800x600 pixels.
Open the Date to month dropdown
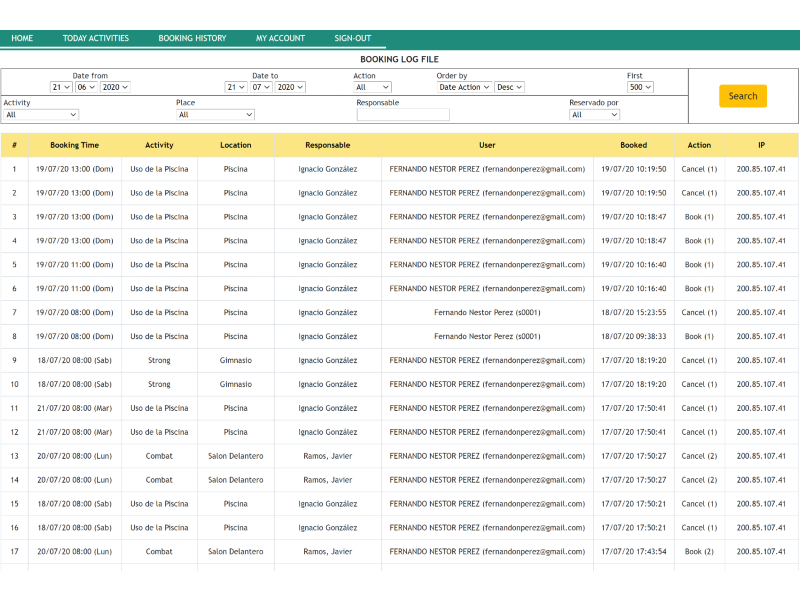[x=261, y=88]
